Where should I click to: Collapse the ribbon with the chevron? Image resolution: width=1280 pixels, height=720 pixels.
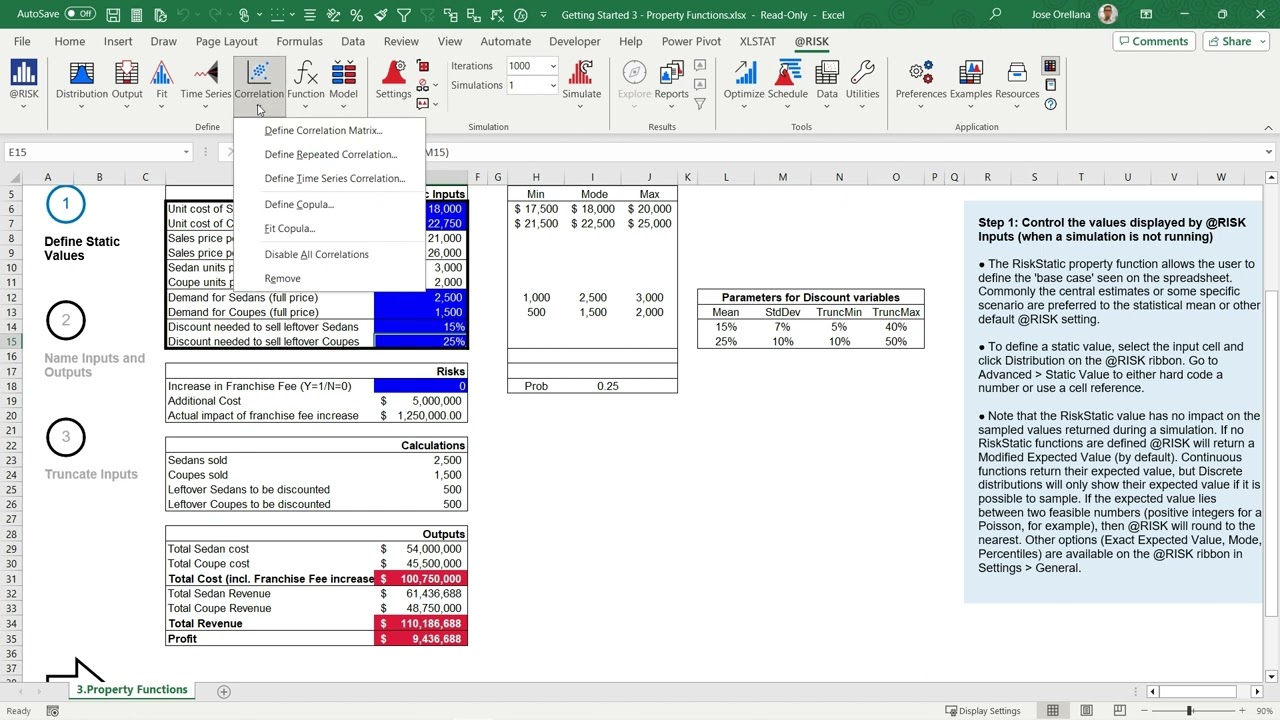[1269, 127]
